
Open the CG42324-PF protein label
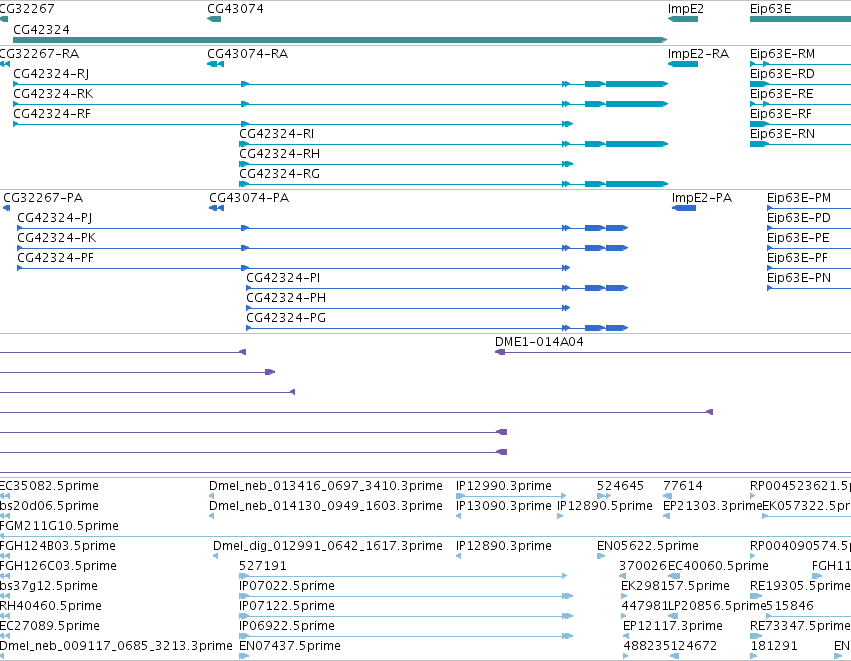pyautogui.click(x=55, y=258)
